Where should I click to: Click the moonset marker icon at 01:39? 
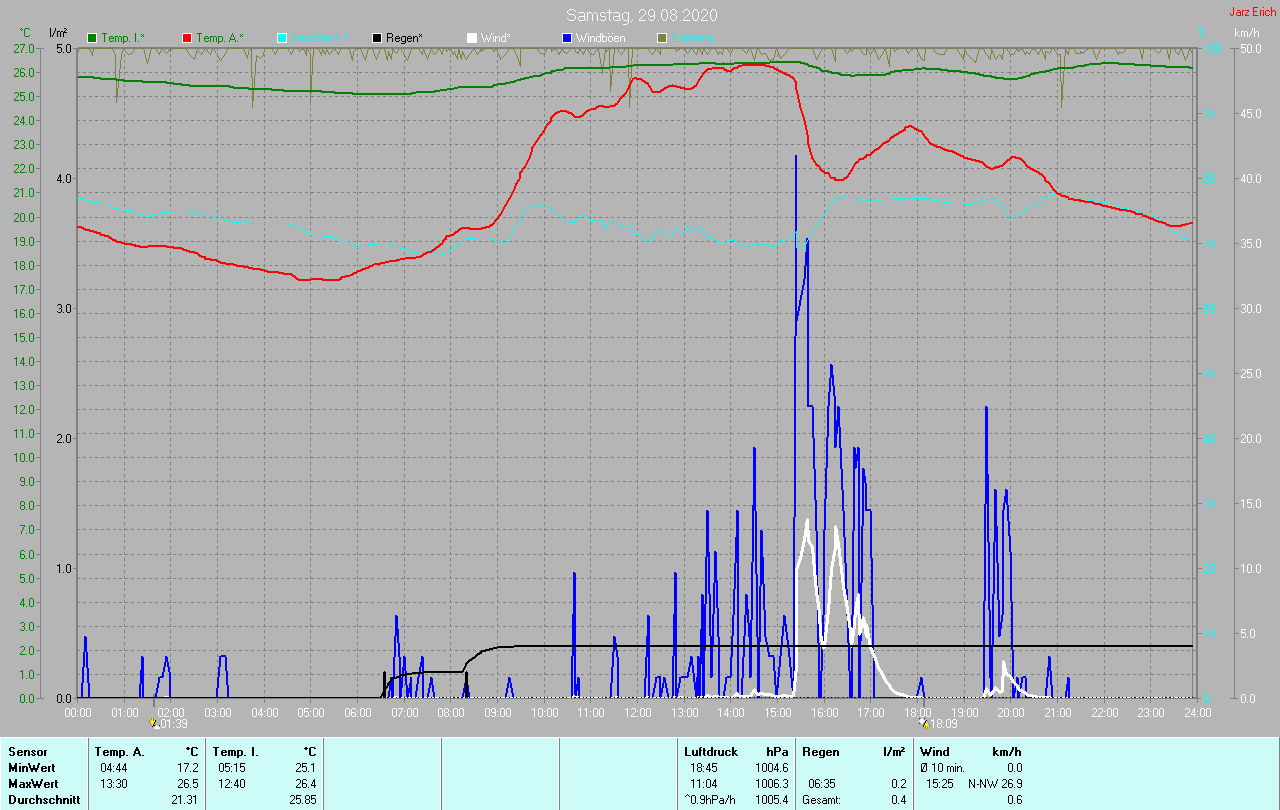pyautogui.click(x=154, y=723)
